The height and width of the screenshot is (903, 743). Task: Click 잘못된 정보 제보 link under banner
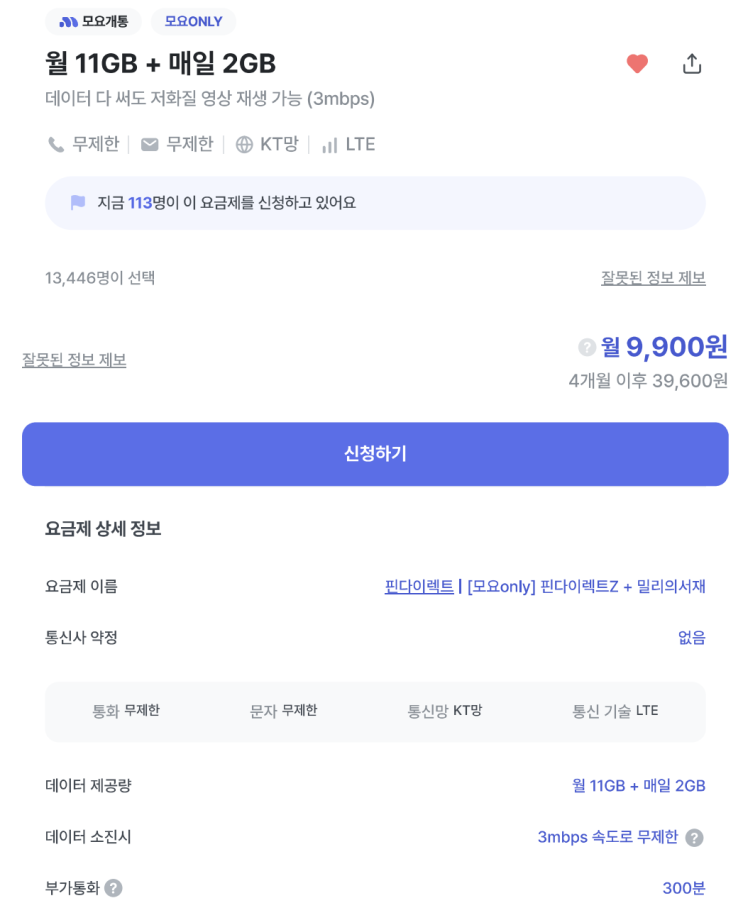653,278
